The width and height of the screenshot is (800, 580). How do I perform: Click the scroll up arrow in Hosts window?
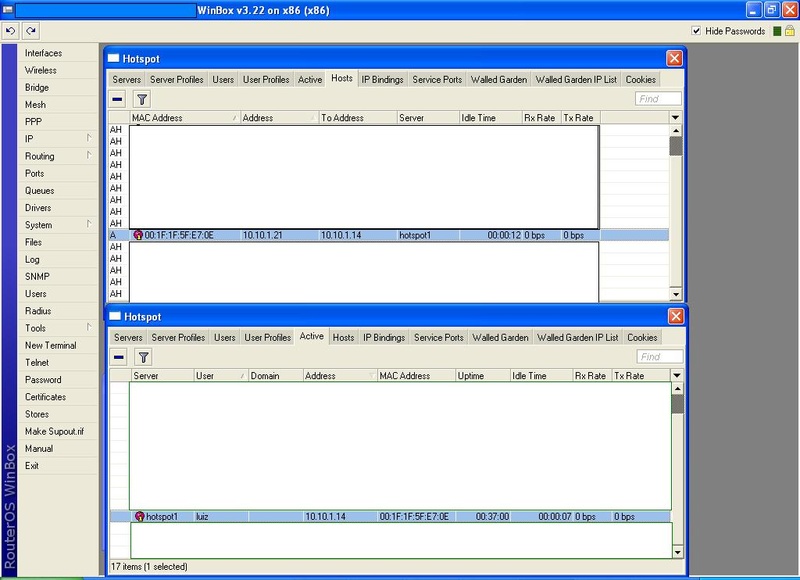click(x=676, y=131)
